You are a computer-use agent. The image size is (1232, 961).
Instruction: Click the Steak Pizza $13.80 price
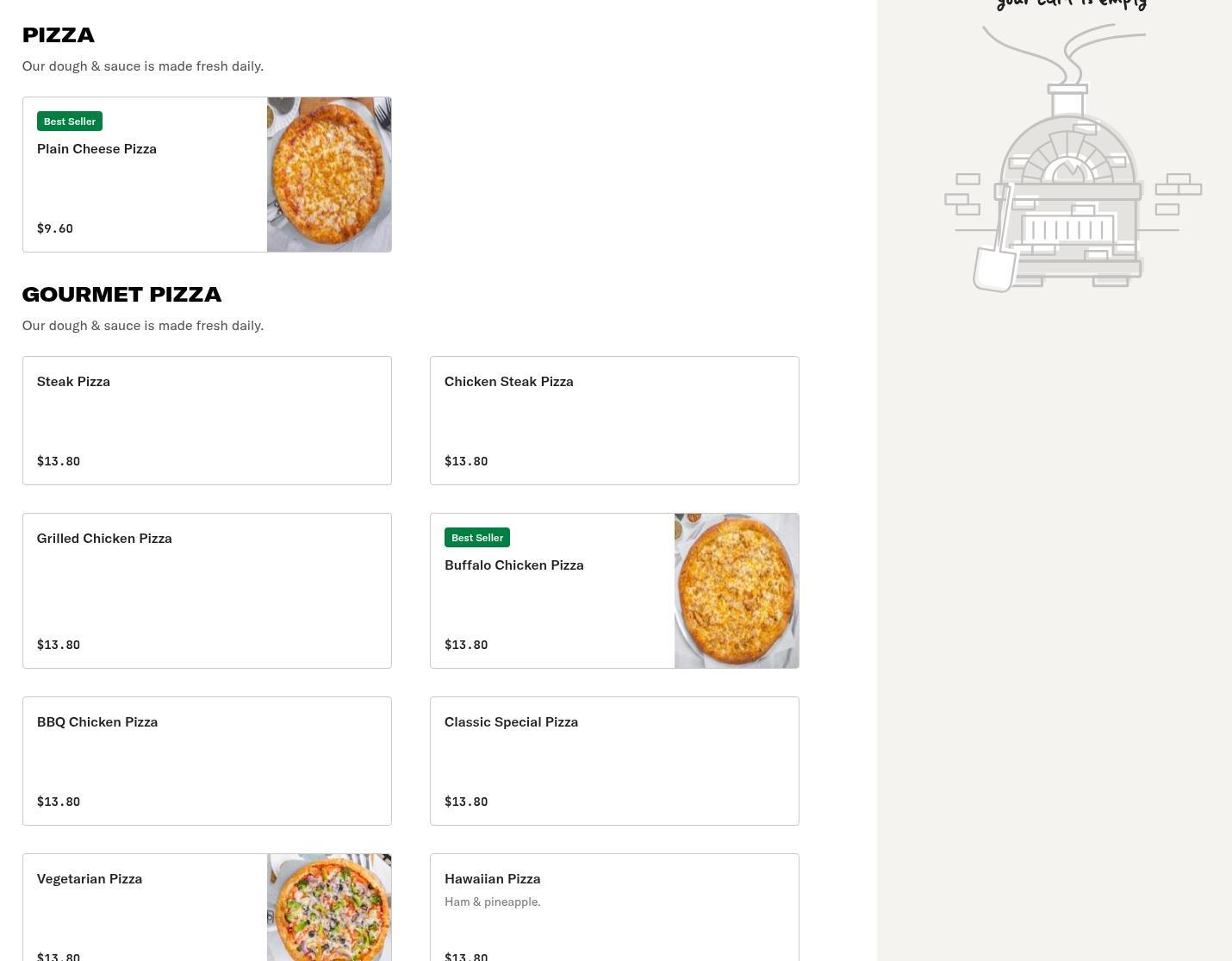coord(59,461)
